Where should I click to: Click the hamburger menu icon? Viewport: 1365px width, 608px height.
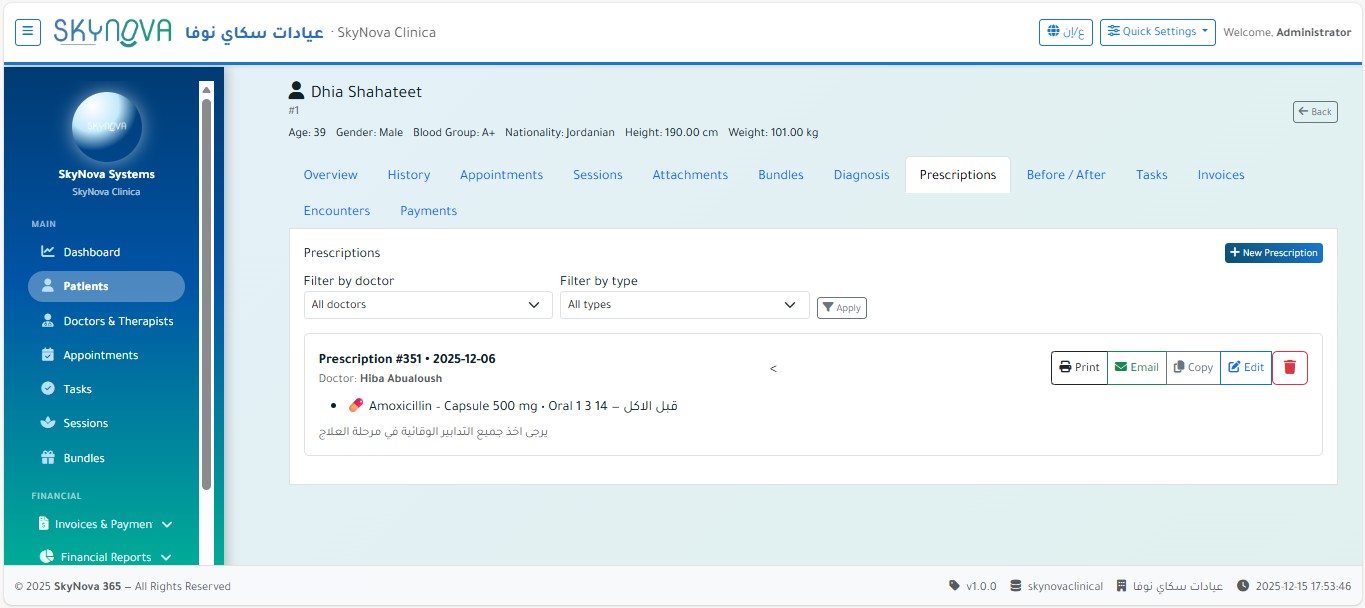(x=28, y=32)
